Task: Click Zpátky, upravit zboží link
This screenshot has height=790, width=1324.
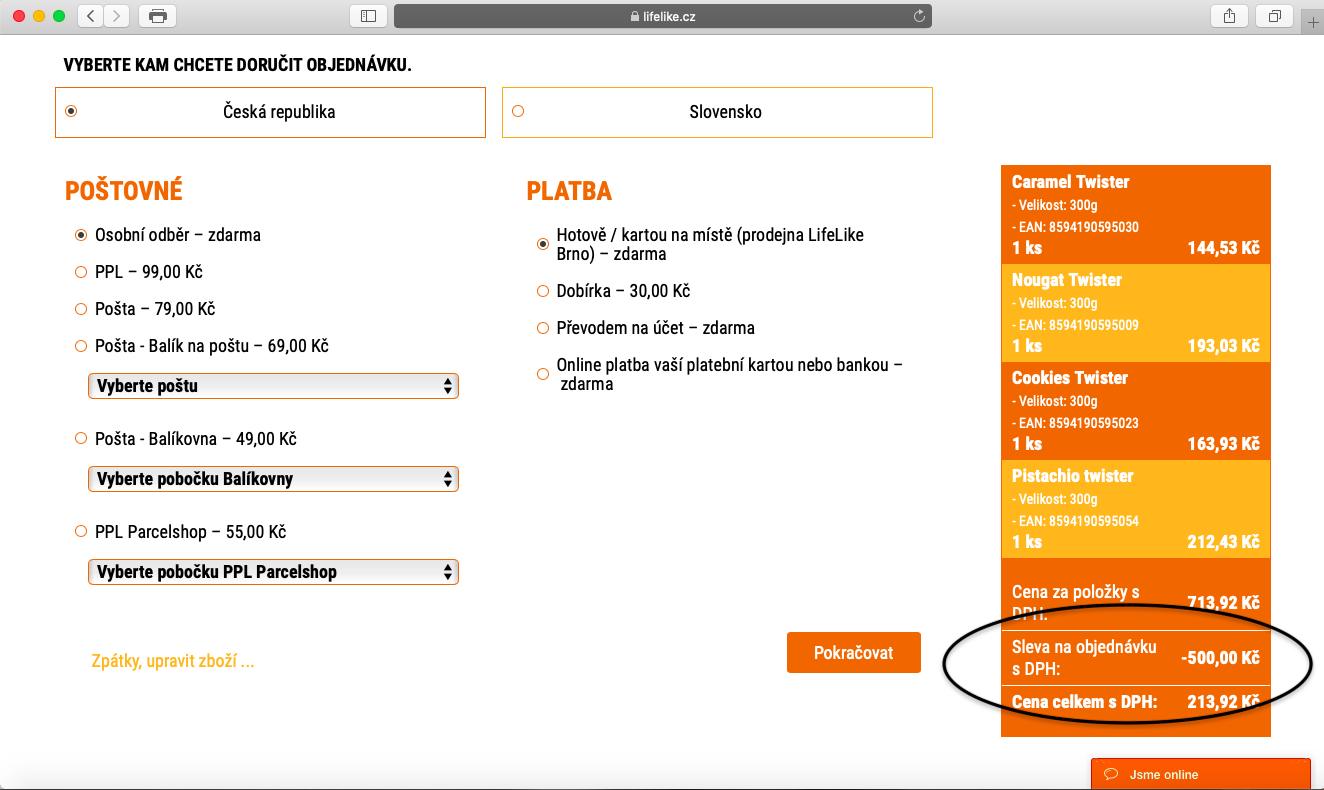Action: 172,661
